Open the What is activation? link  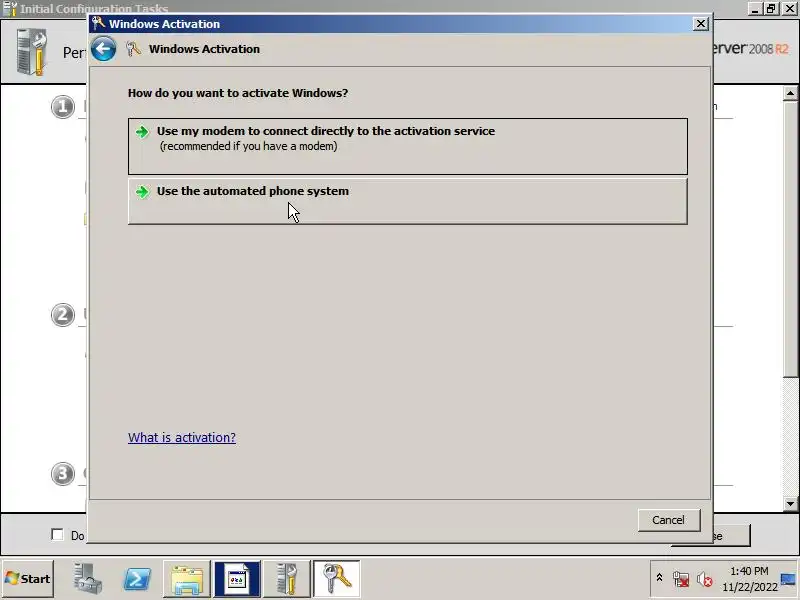pos(182,437)
